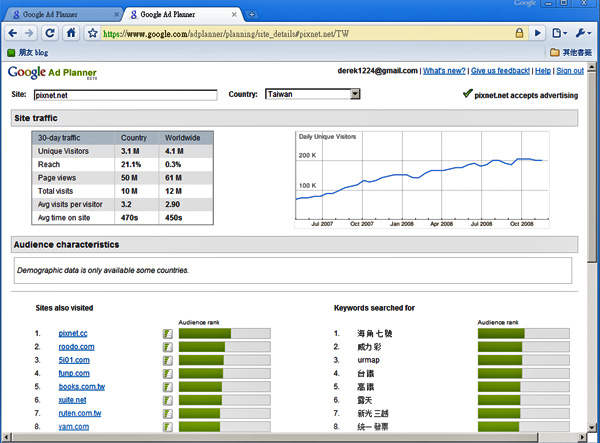Image resolution: width=600 pixels, height=443 pixels.
Task: Reload the page with refresh icon
Action: pyautogui.click(x=50, y=33)
